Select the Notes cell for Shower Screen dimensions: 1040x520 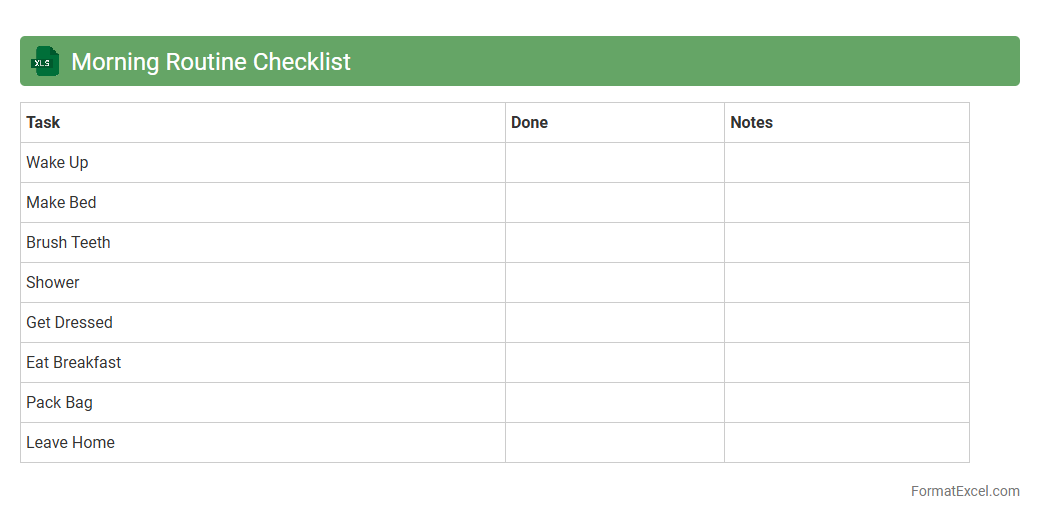pos(846,283)
